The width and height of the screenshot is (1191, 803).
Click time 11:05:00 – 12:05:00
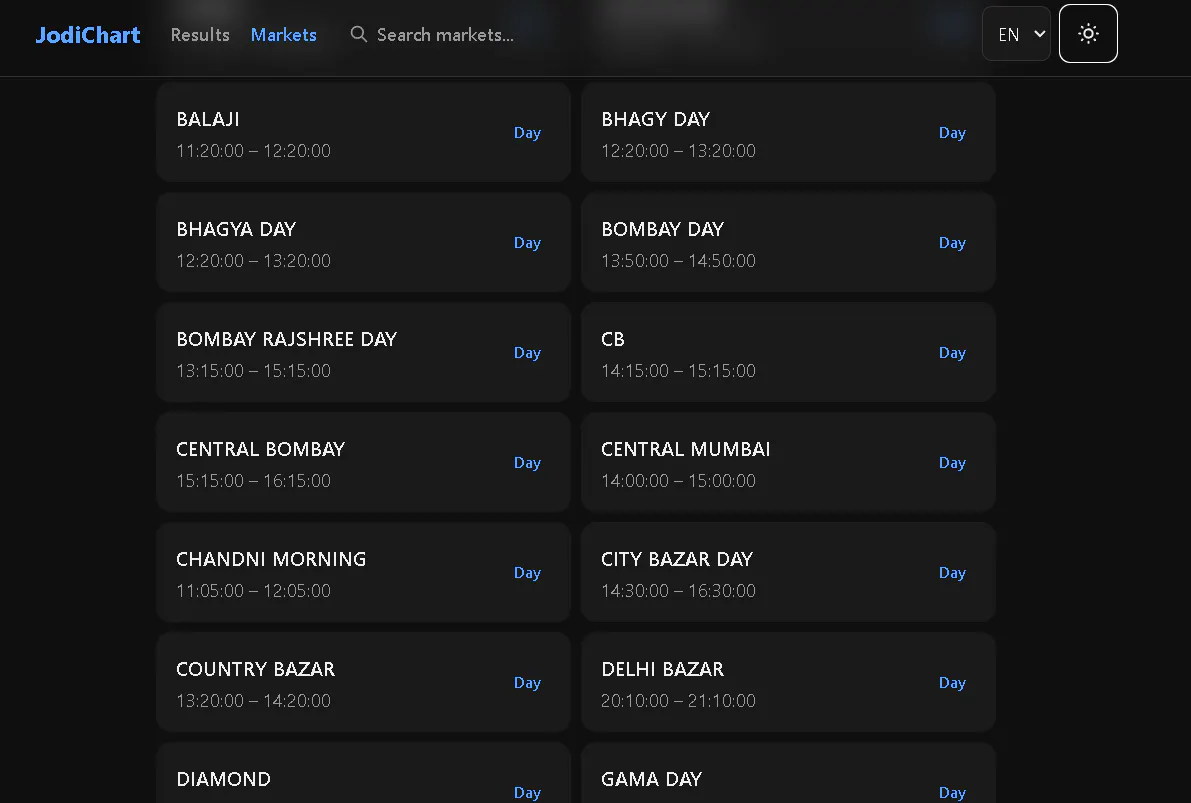pos(254,591)
